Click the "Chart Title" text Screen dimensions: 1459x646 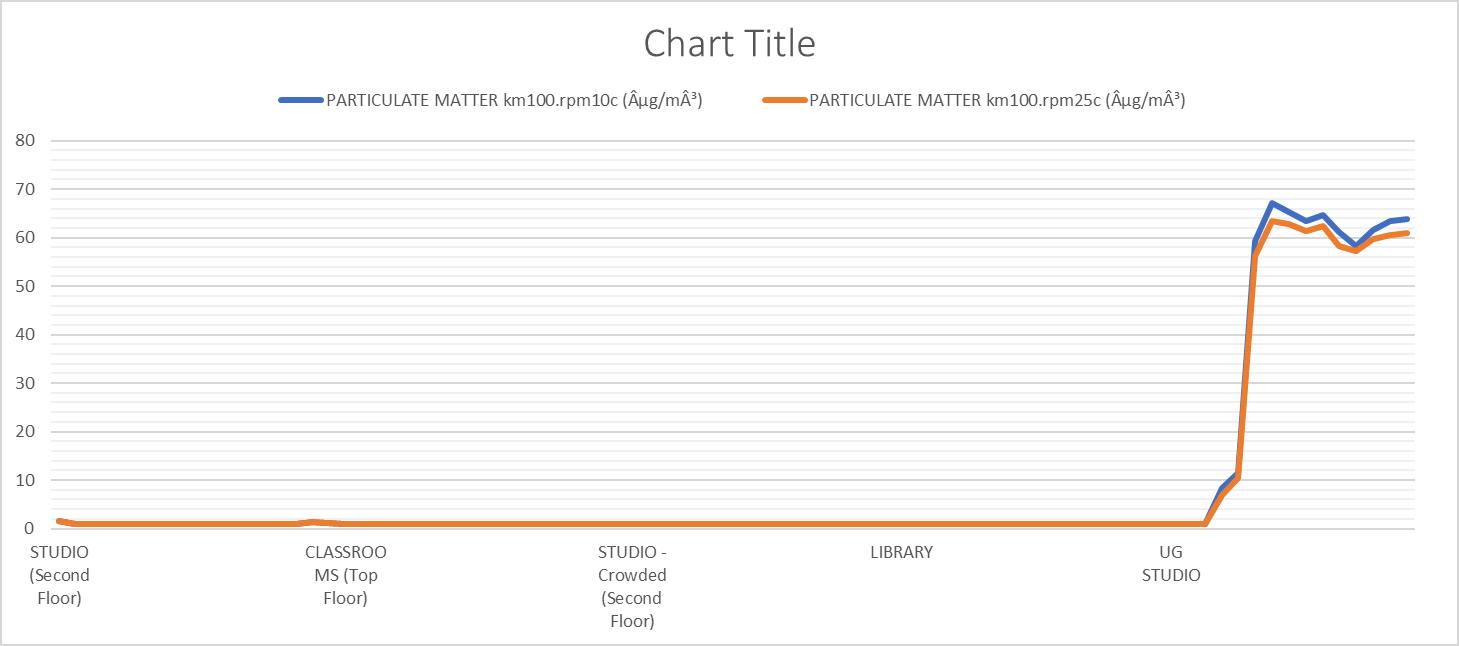(x=729, y=44)
